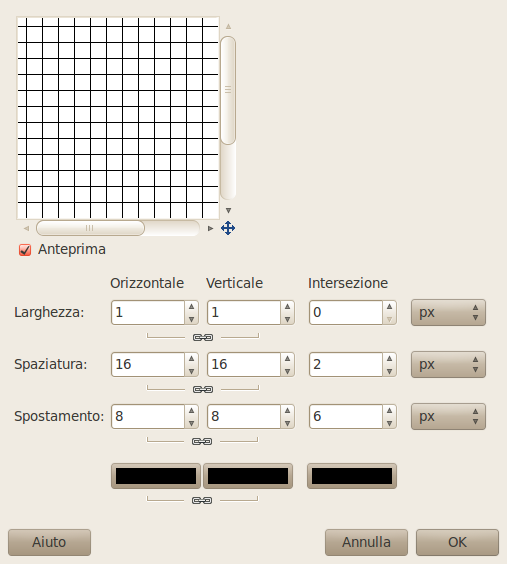Toggle the chain link under Spaziatura fields
Image resolution: width=507 pixels, height=564 pixels.
click(203, 389)
